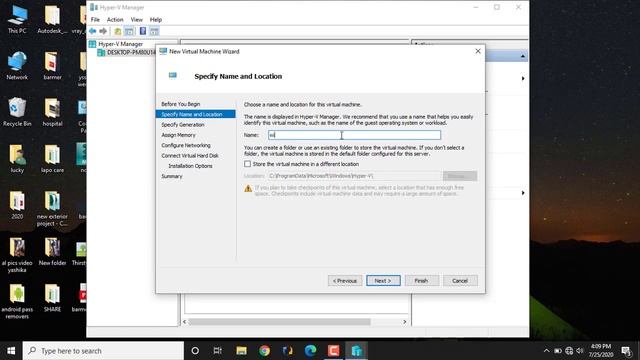Viewport: 640px width, 360px height.
Task: Open Microsoft Edge from the taskbar
Action: [x=311, y=351]
